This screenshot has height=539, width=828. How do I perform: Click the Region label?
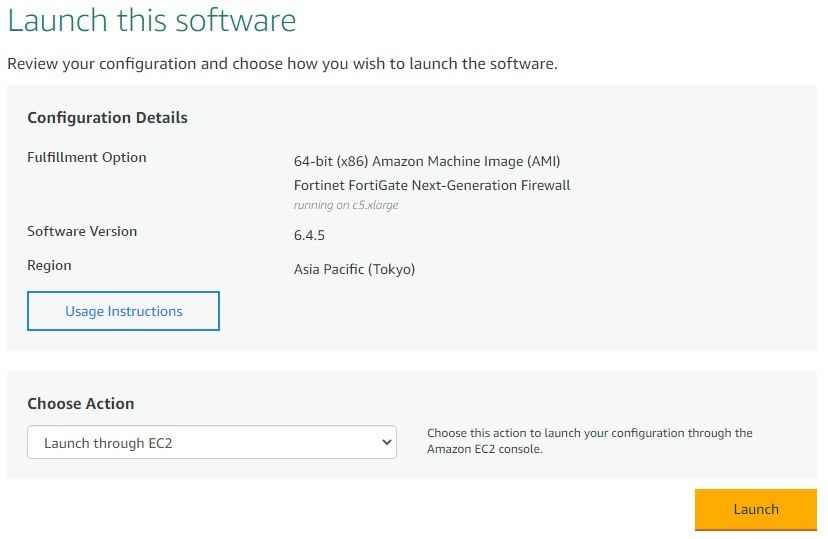pos(49,266)
